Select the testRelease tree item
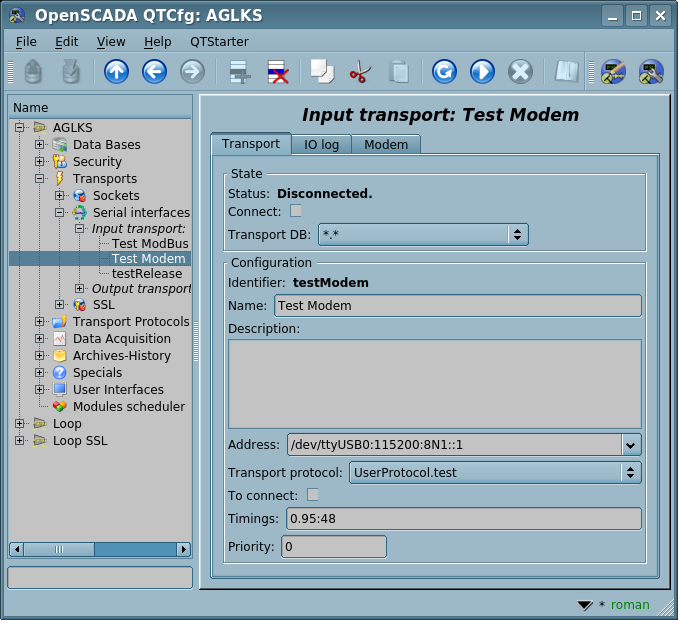This screenshot has height=620, width=678. pos(147,274)
